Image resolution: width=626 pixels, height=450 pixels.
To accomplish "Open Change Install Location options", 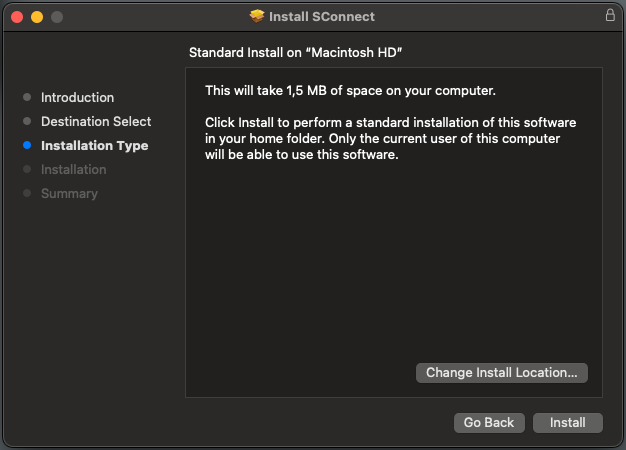I will 502,373.
